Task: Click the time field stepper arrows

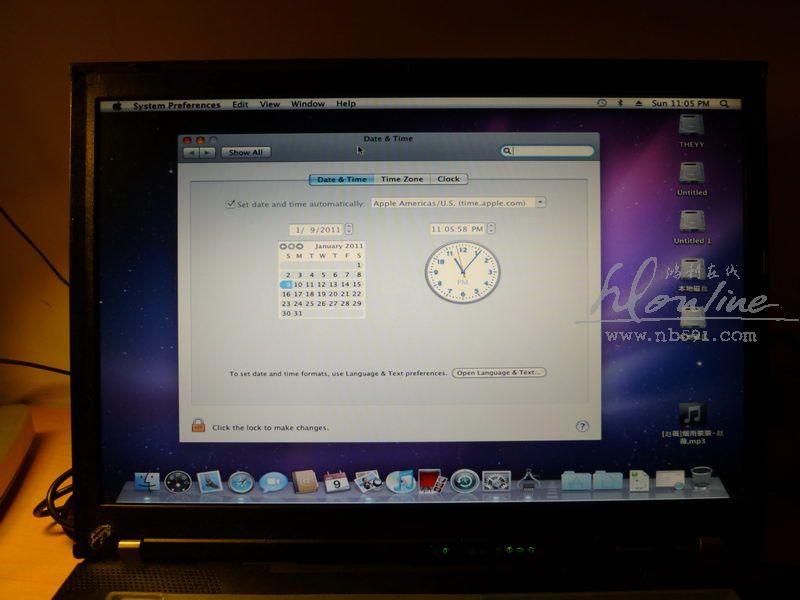Action: [x=491, y=228]
